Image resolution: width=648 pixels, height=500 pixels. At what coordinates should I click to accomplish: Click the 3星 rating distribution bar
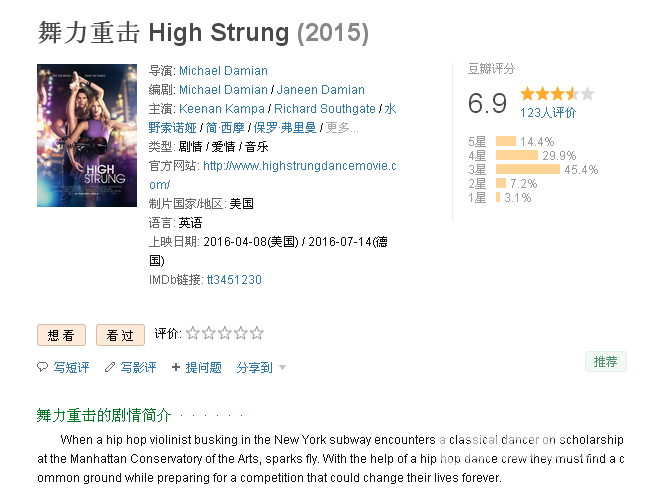[528, 169]
